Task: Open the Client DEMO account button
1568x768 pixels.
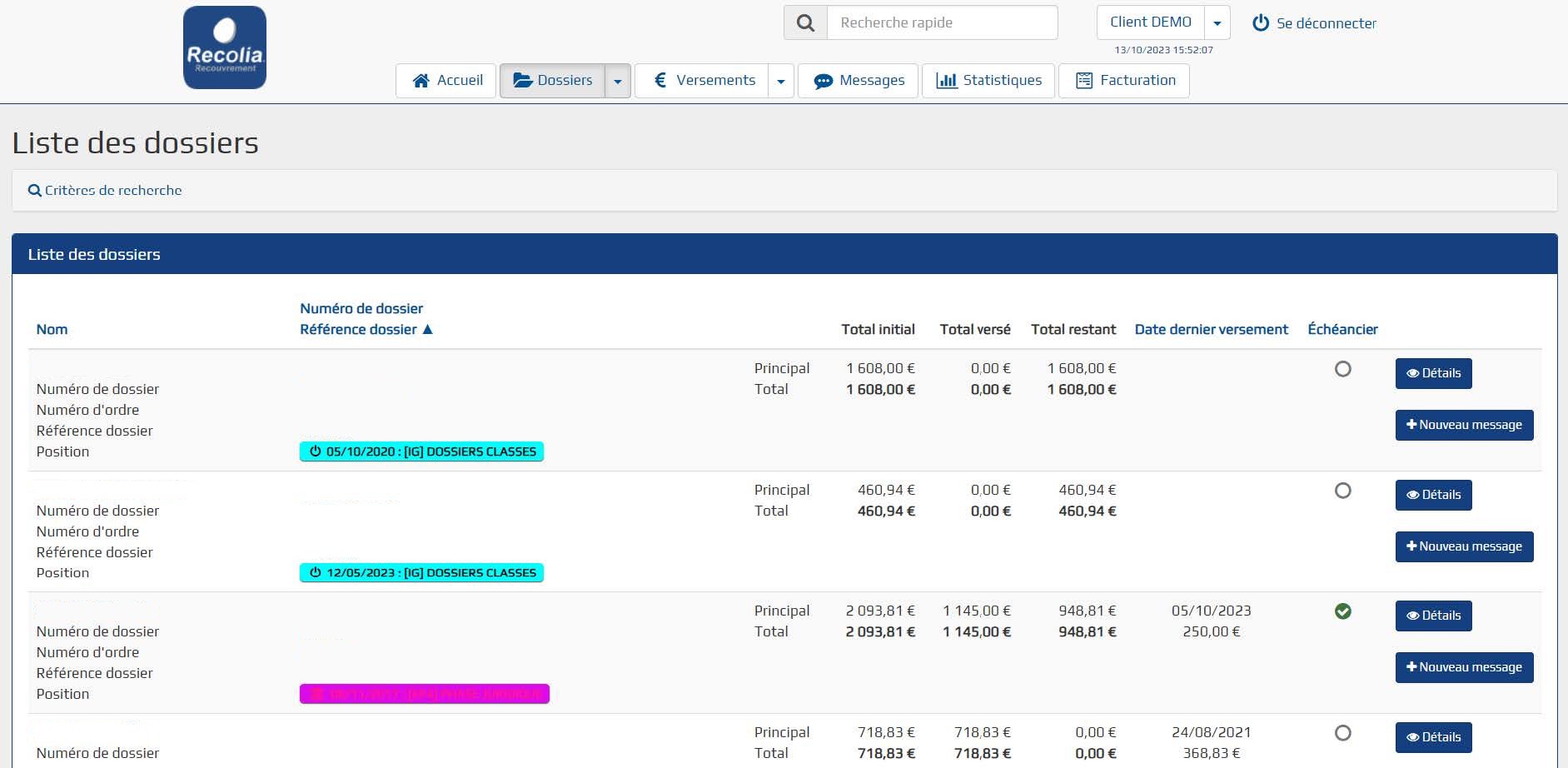Action: 1151,22
